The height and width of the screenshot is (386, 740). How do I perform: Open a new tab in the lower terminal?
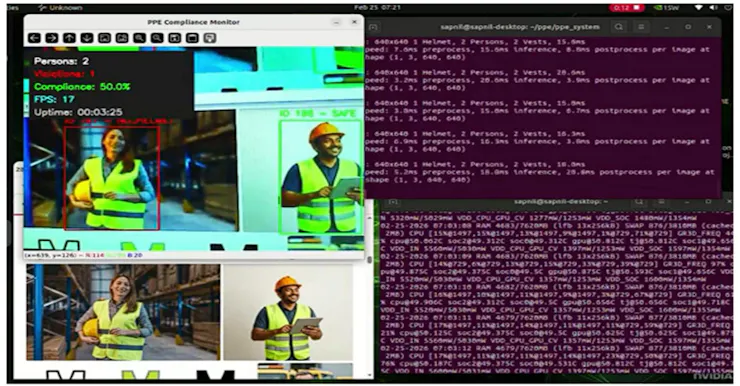393,202
